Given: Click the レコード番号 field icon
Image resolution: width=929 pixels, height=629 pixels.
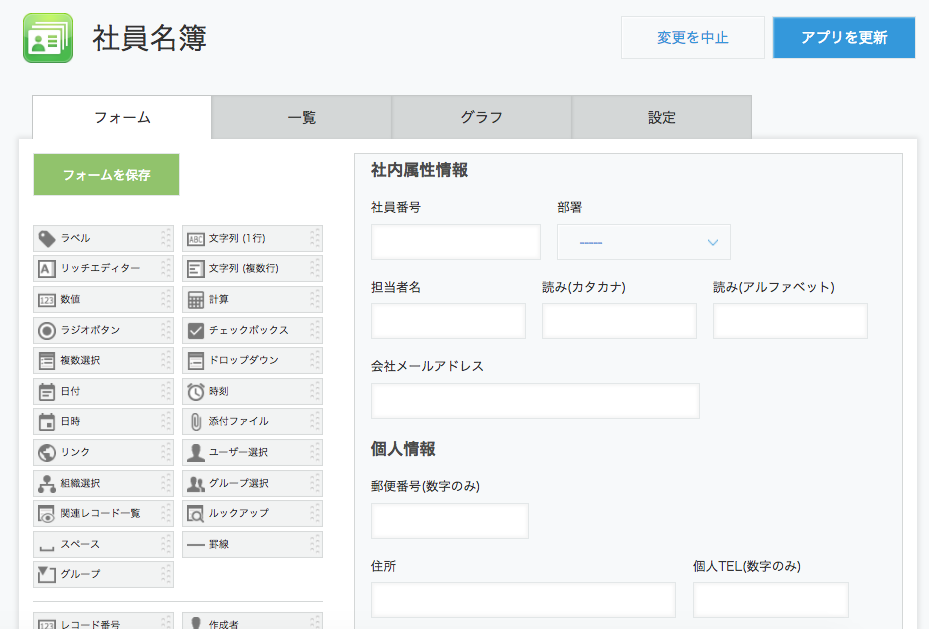Looking at the screenshot, I should [47, 624].
